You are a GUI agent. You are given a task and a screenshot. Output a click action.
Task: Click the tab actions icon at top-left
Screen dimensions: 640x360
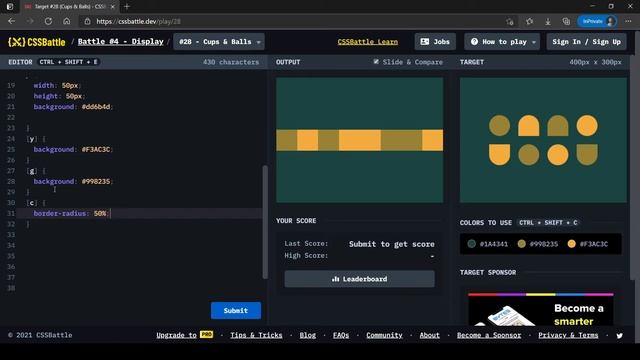10,7
